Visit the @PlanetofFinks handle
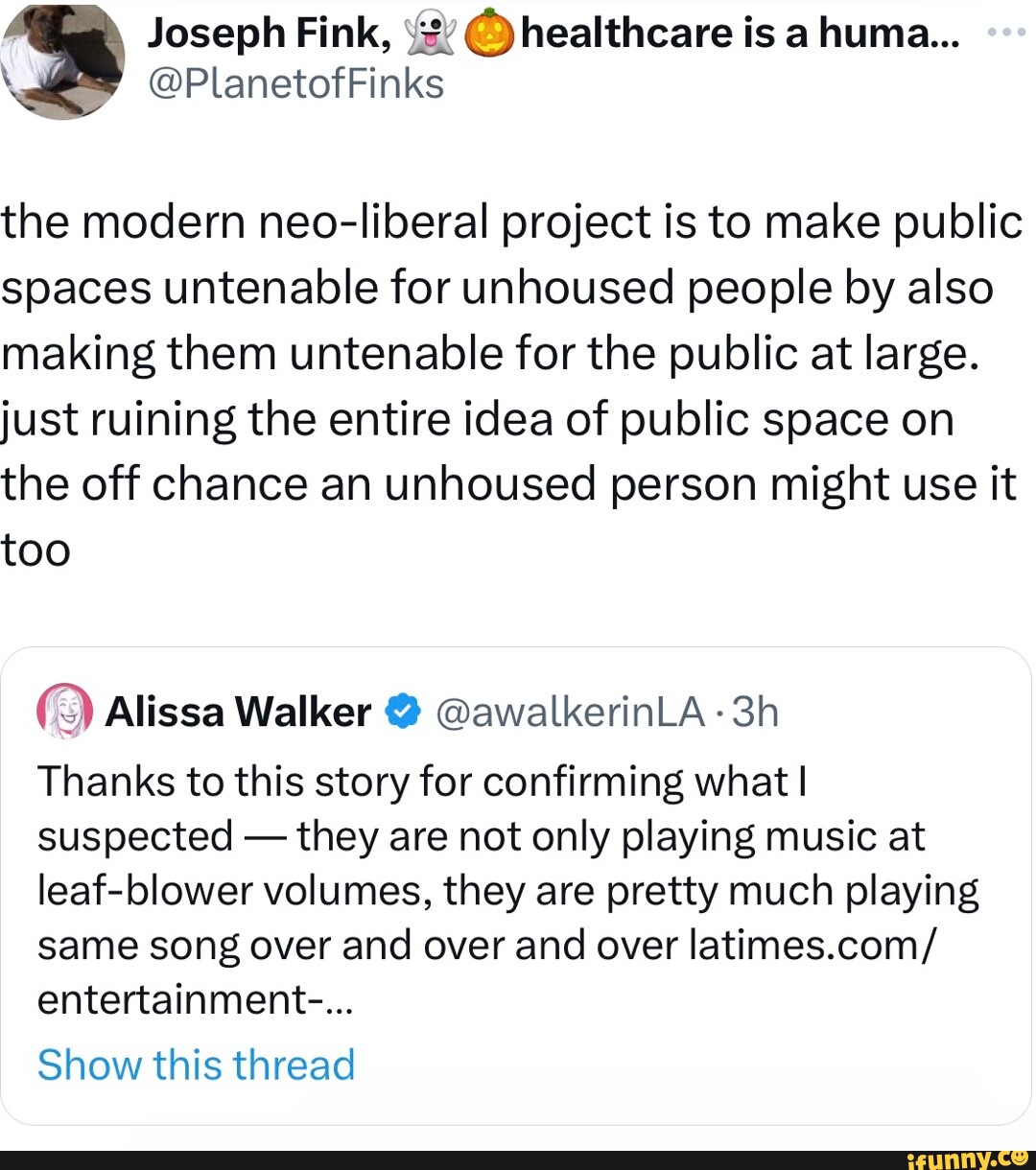Screen dimensions: 1036x1170 [295, 83]
